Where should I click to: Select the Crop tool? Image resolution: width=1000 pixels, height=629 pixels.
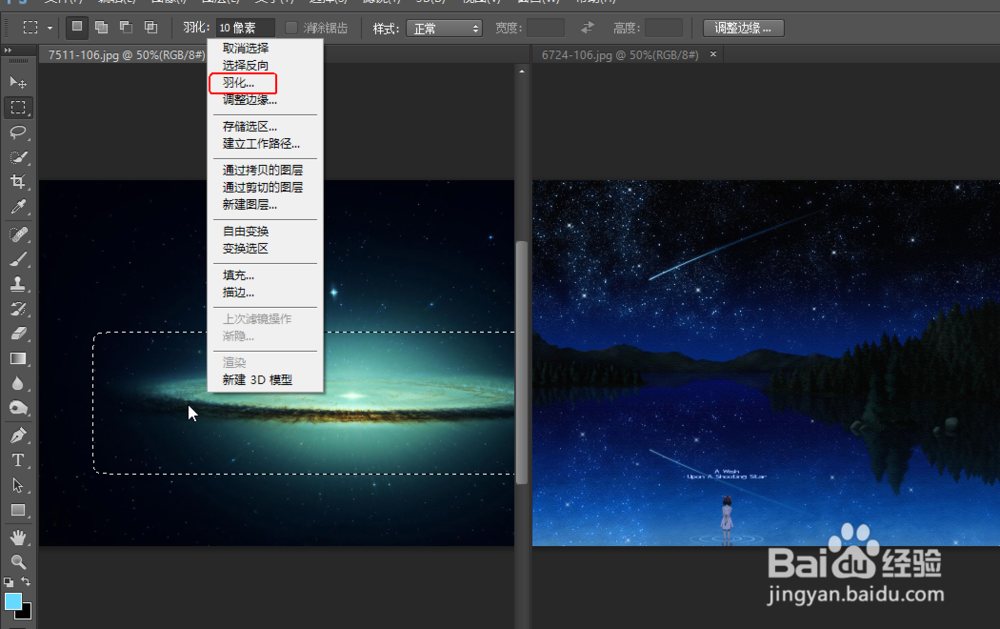point(18,182)
